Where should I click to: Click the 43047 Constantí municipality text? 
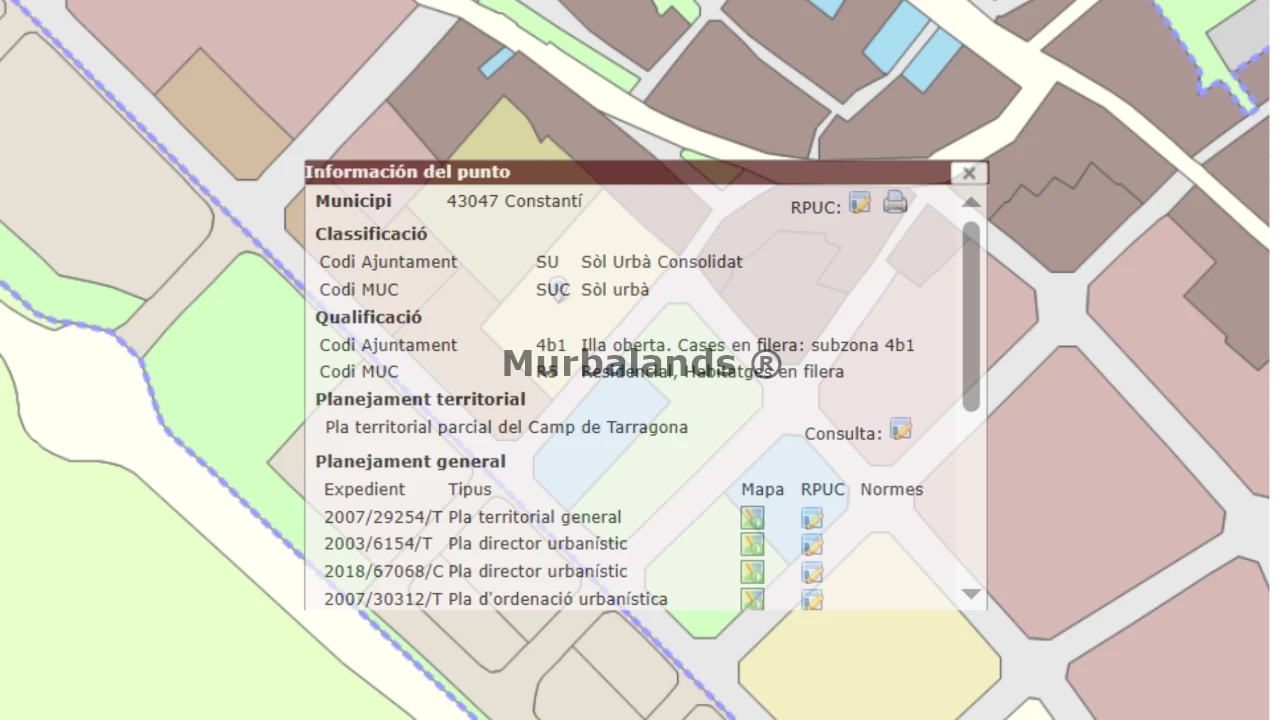(x=514, y=201)
